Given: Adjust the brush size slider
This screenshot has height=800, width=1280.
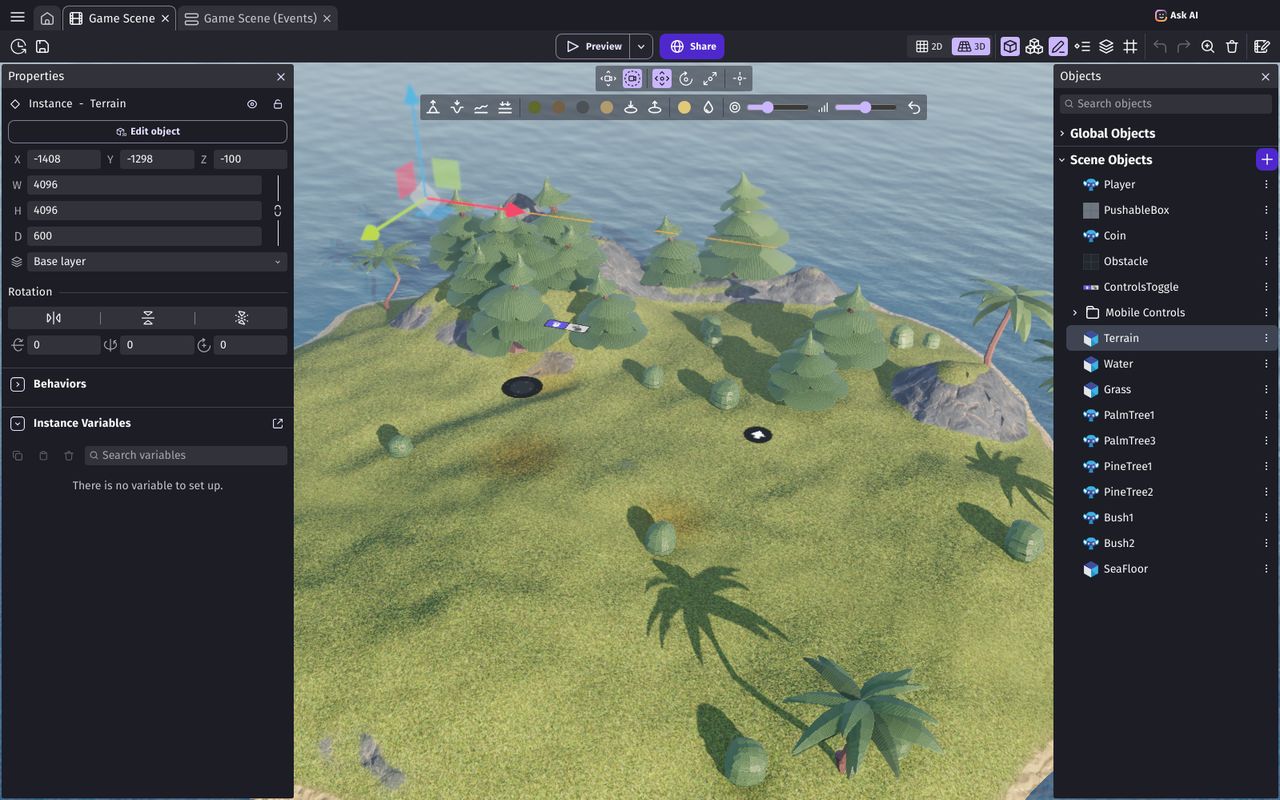Looking at the screenshot, I should click(x=778, y=107).
